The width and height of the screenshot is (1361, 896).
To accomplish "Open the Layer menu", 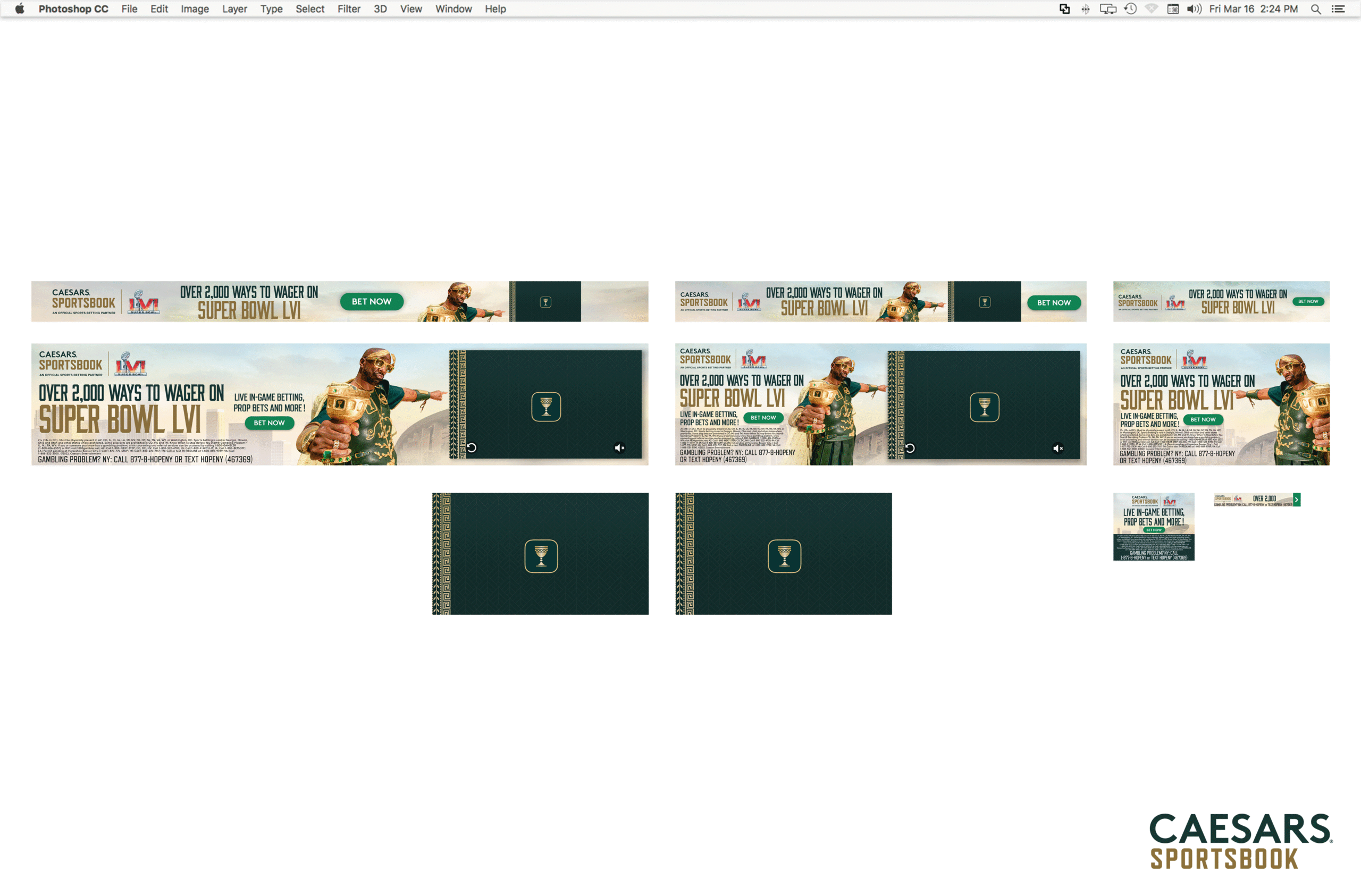I will (x=234, y=9).
